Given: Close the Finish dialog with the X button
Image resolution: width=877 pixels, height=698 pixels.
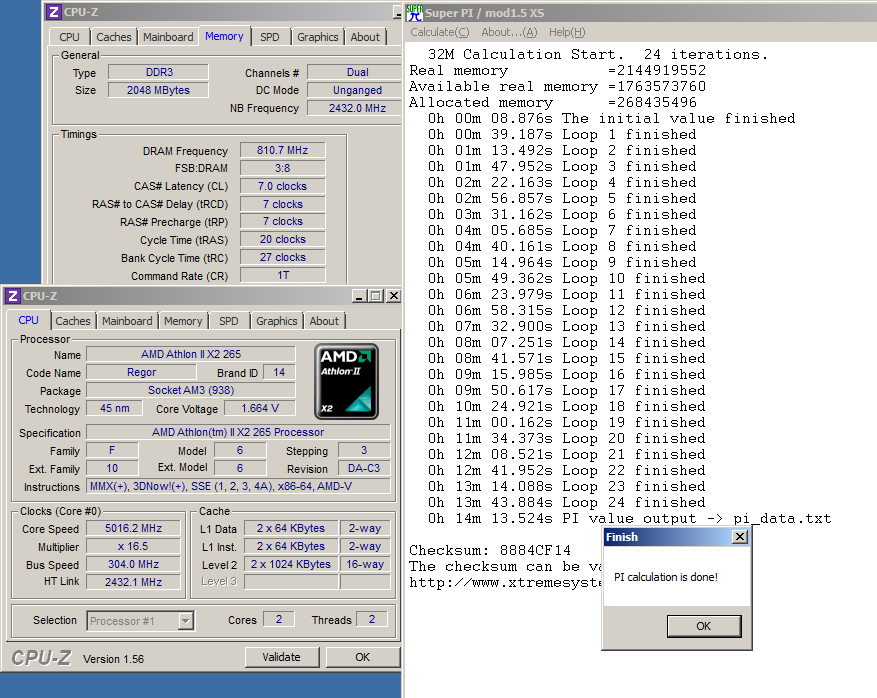Looking at the screenshot, I should click(740, 537).
